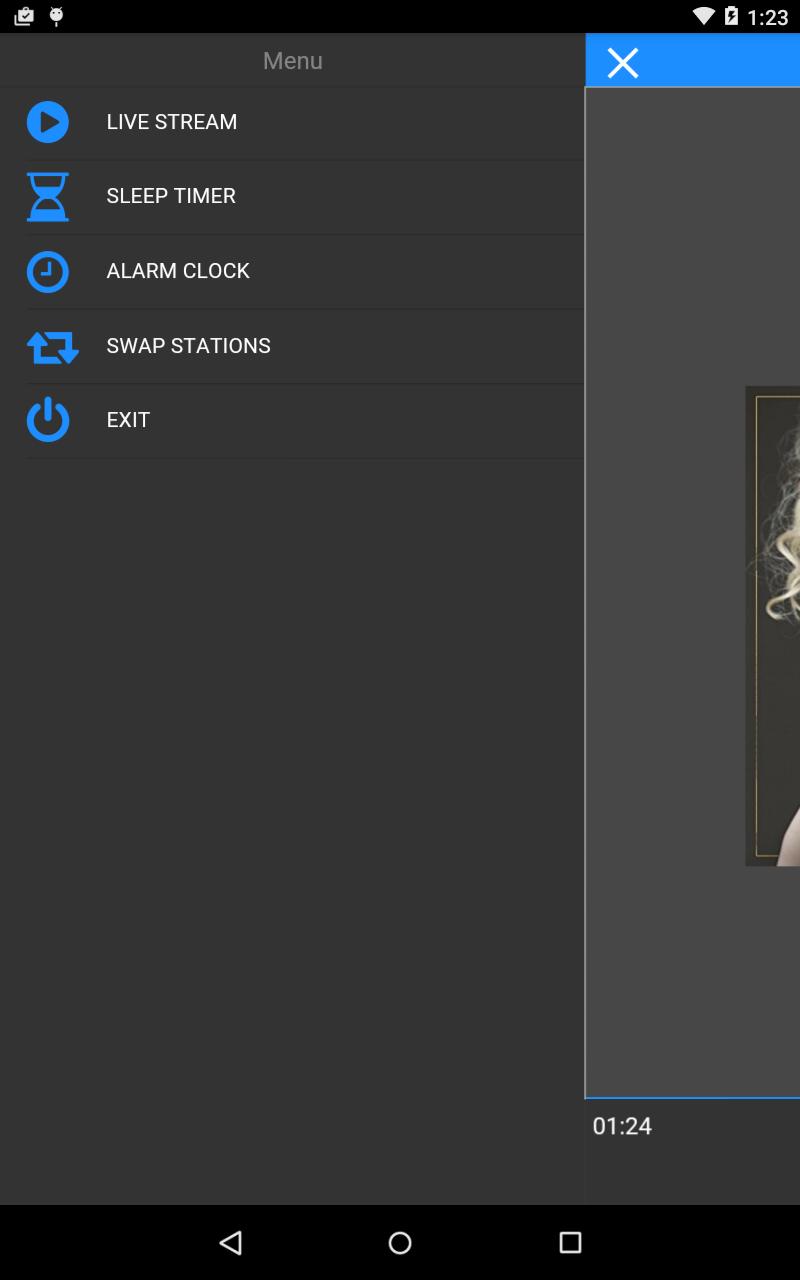
Task: Tap the 01:24 elapsed time label
Action: pos(622,1126)
